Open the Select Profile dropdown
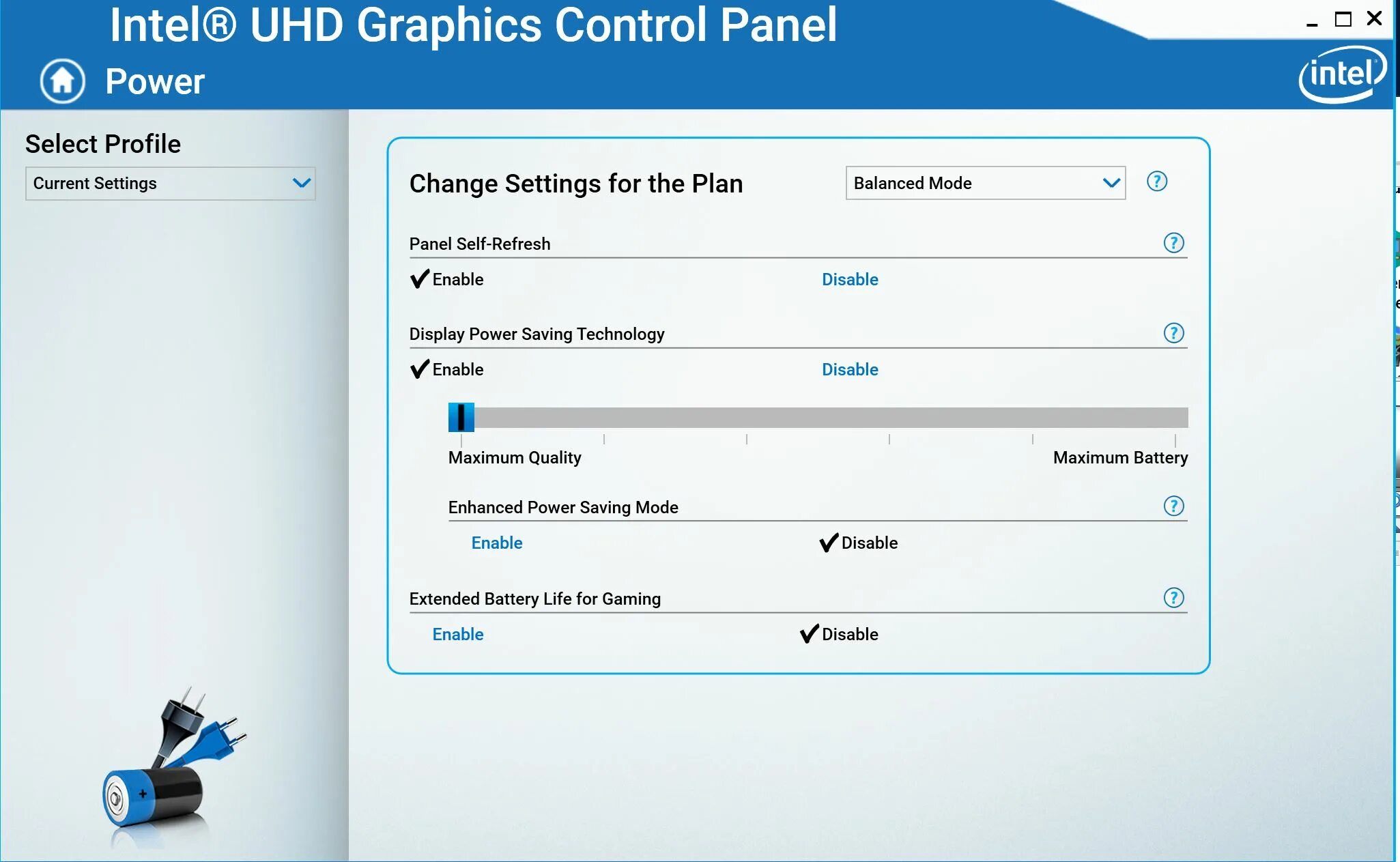 (x=171, y=184)
